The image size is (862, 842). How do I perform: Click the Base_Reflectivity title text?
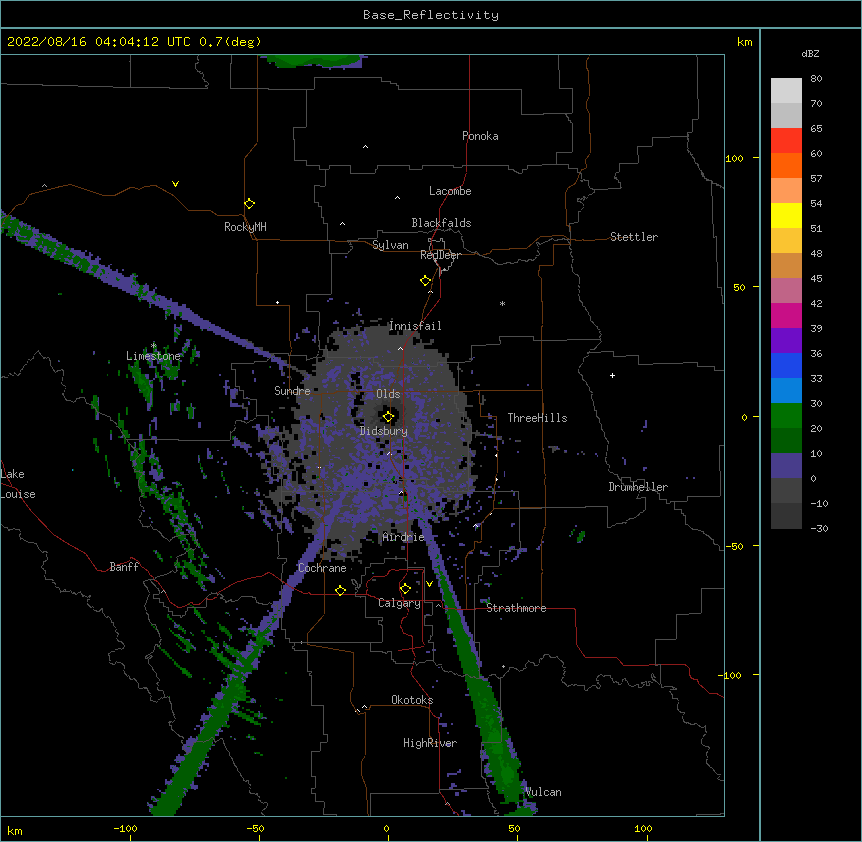[x=431, y=15]
